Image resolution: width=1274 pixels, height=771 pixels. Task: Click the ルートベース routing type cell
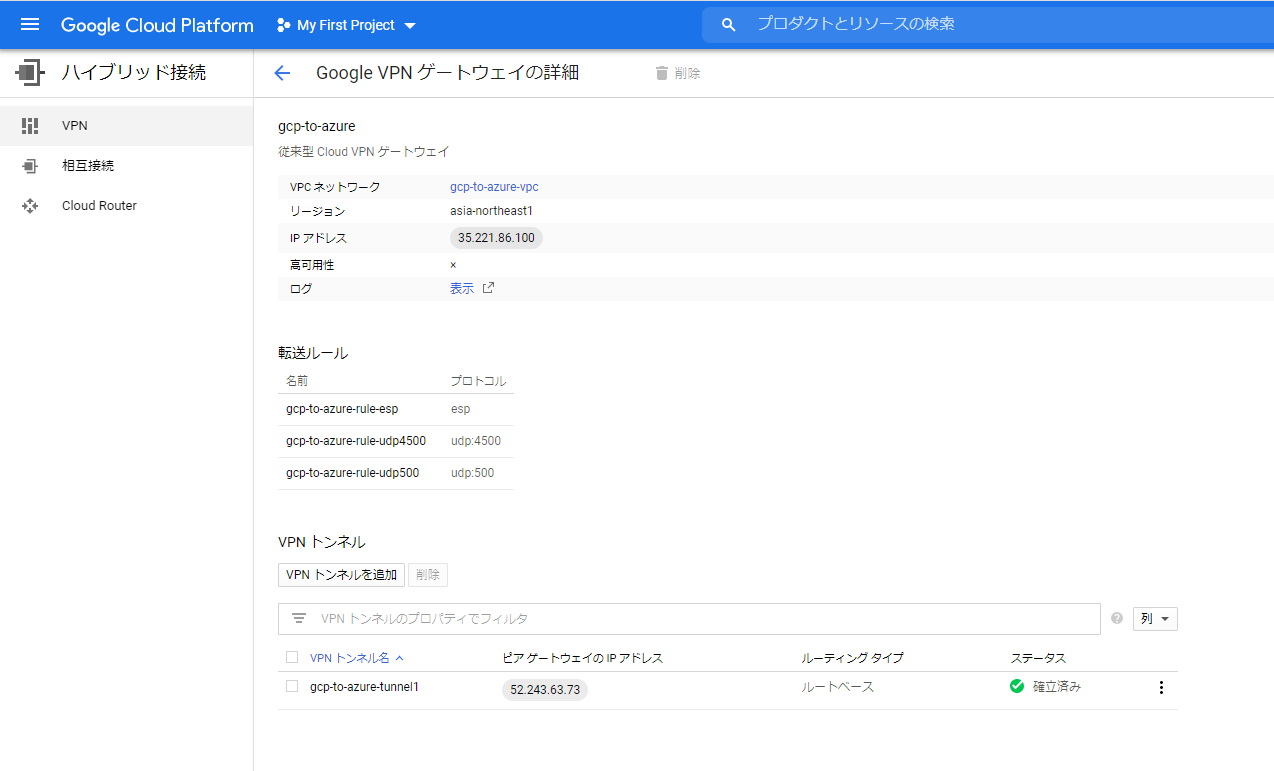click(838, 687)
